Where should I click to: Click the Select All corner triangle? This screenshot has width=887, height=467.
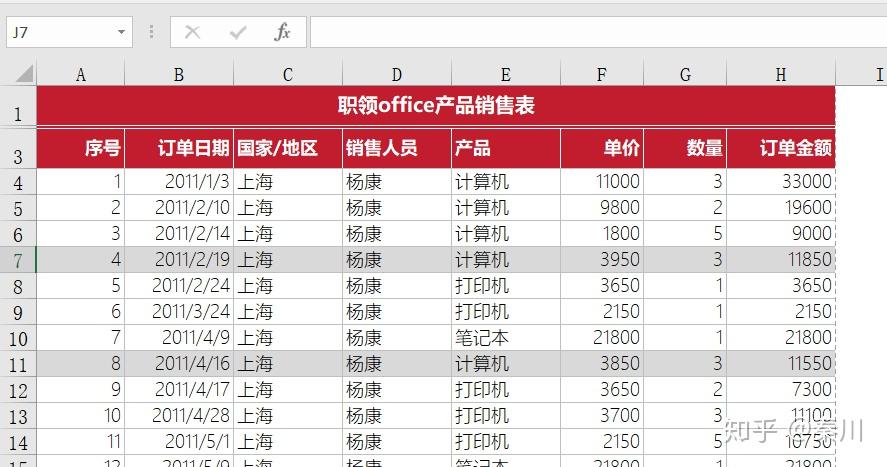click(x=23, y=74)
